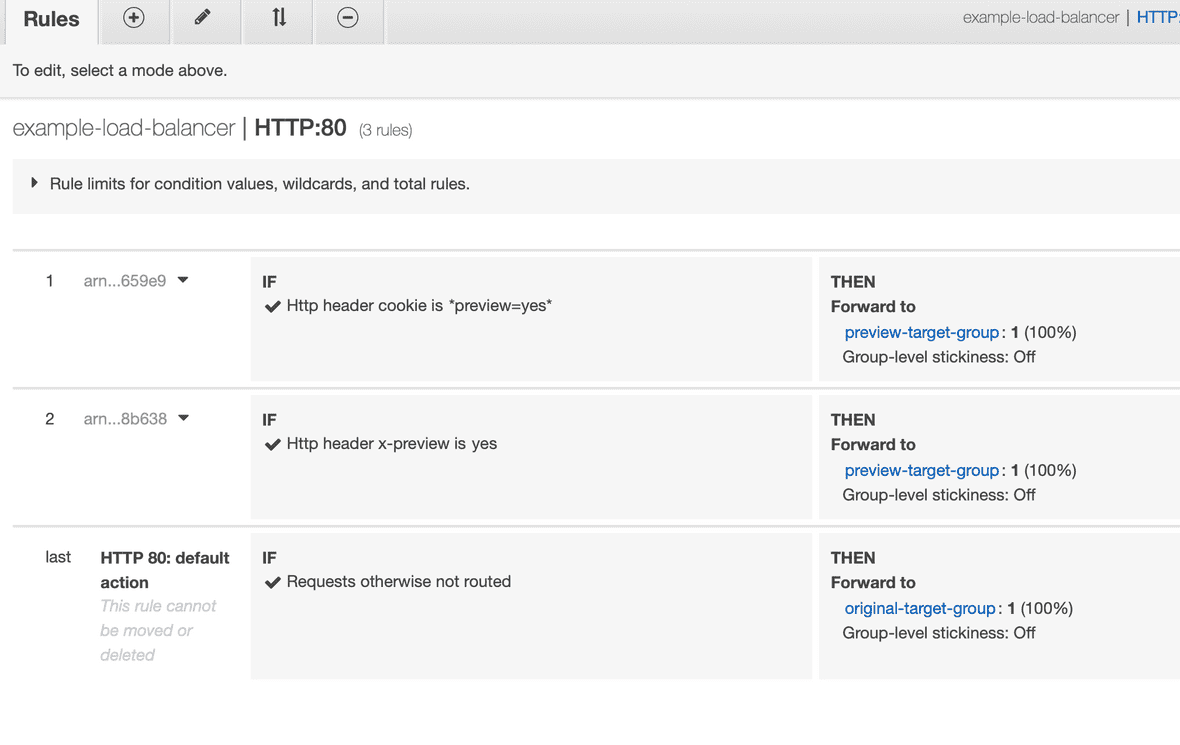Open original-target-group link in default rule

coord(919,608)
